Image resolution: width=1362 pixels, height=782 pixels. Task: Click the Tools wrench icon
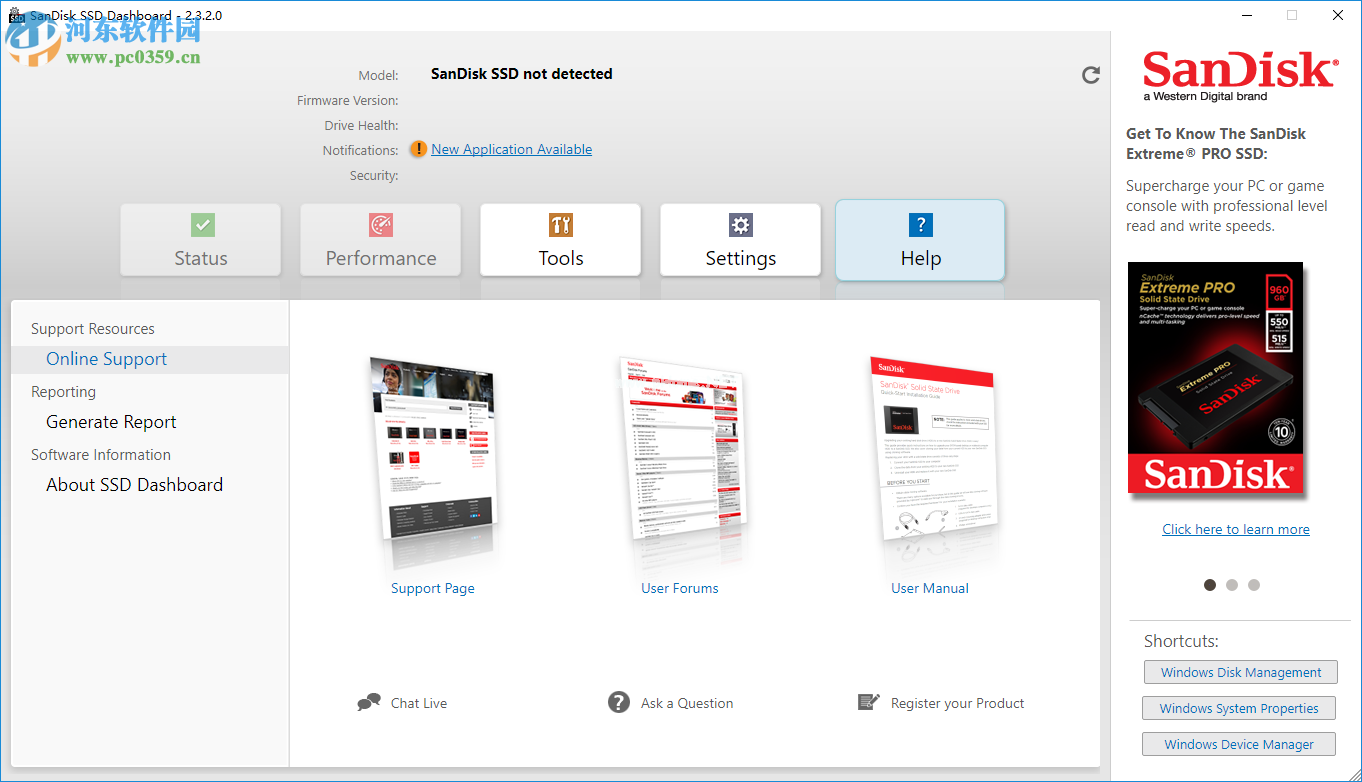pyautogui.click(x=561, y=224)
